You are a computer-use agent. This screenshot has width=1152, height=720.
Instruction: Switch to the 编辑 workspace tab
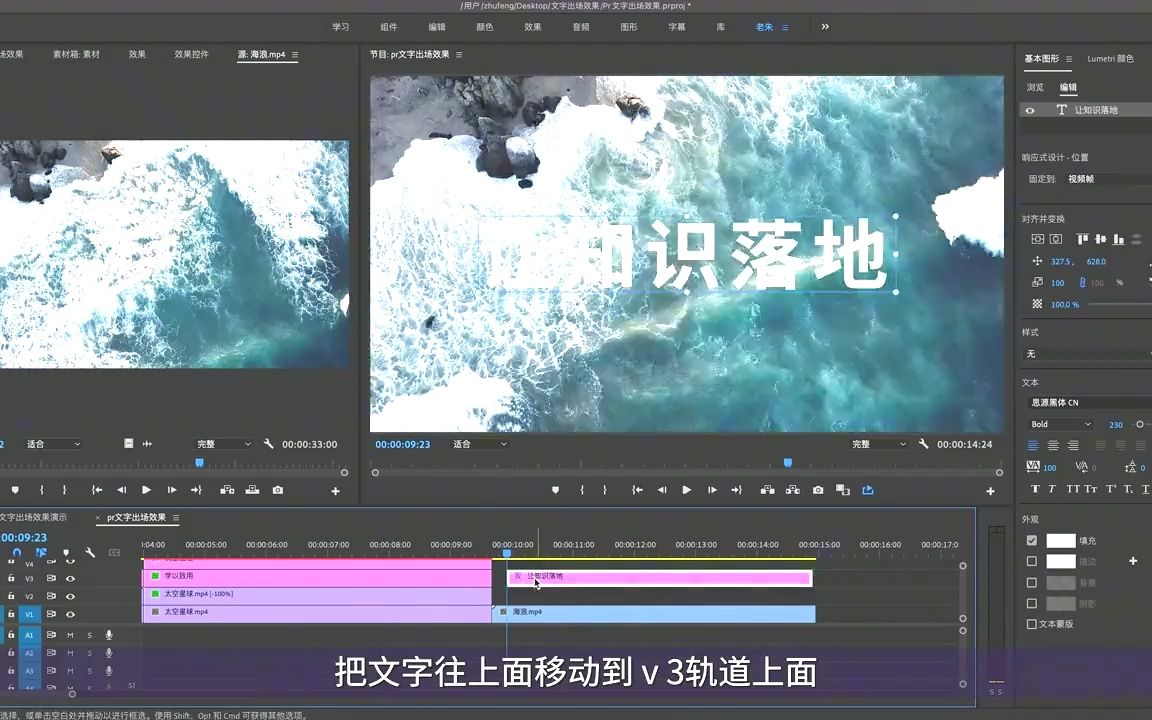pos(437,27)
